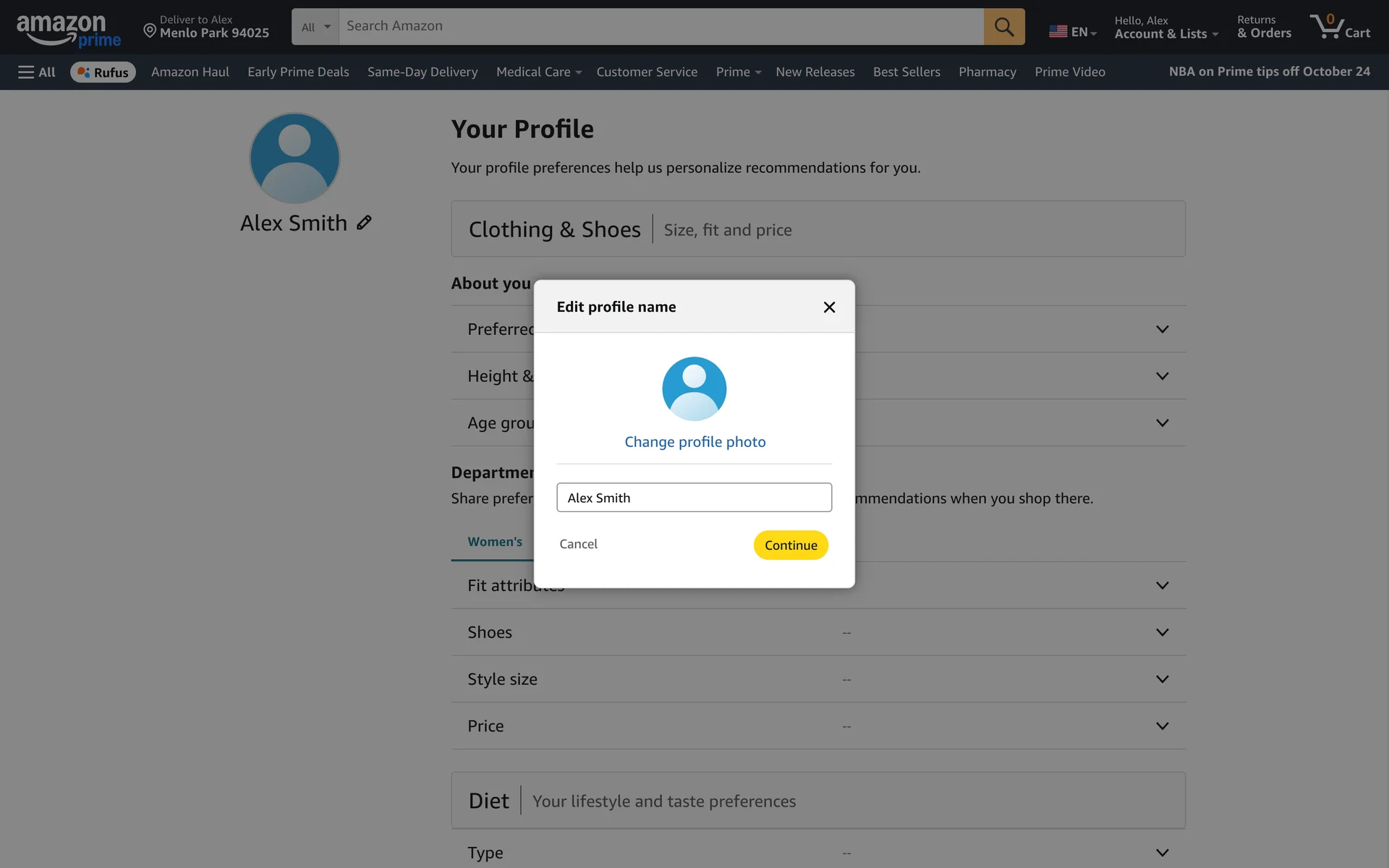
Task: Select the Women's department tab
Action: 495,542
